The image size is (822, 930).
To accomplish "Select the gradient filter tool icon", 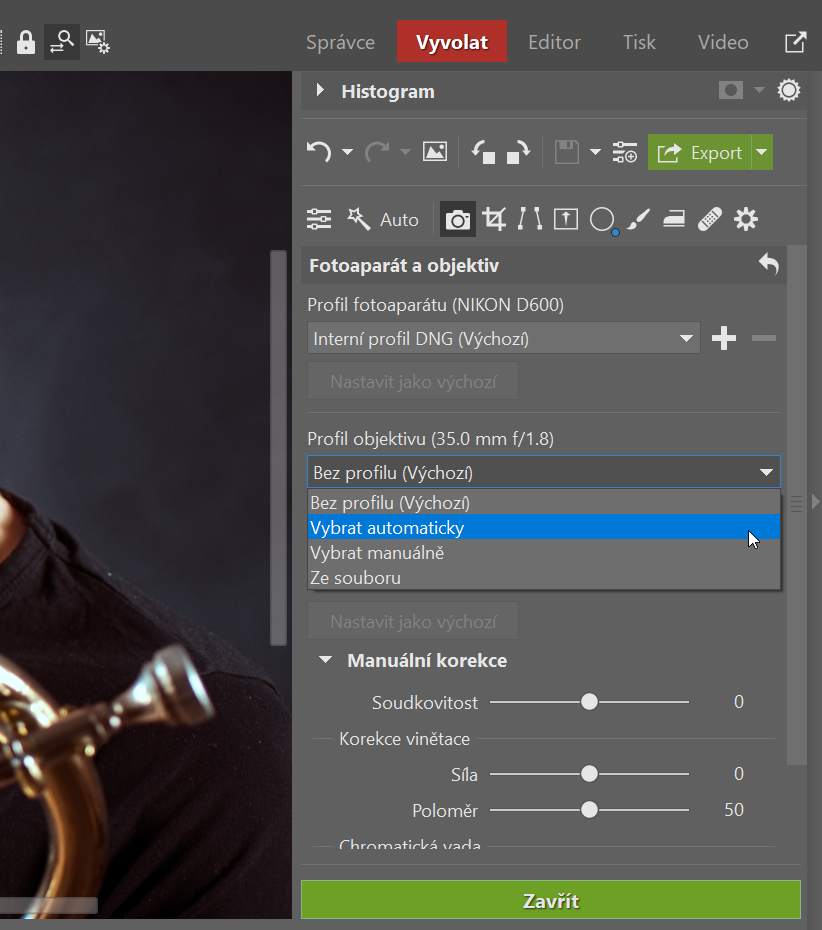I will click(x=674, y=219).
